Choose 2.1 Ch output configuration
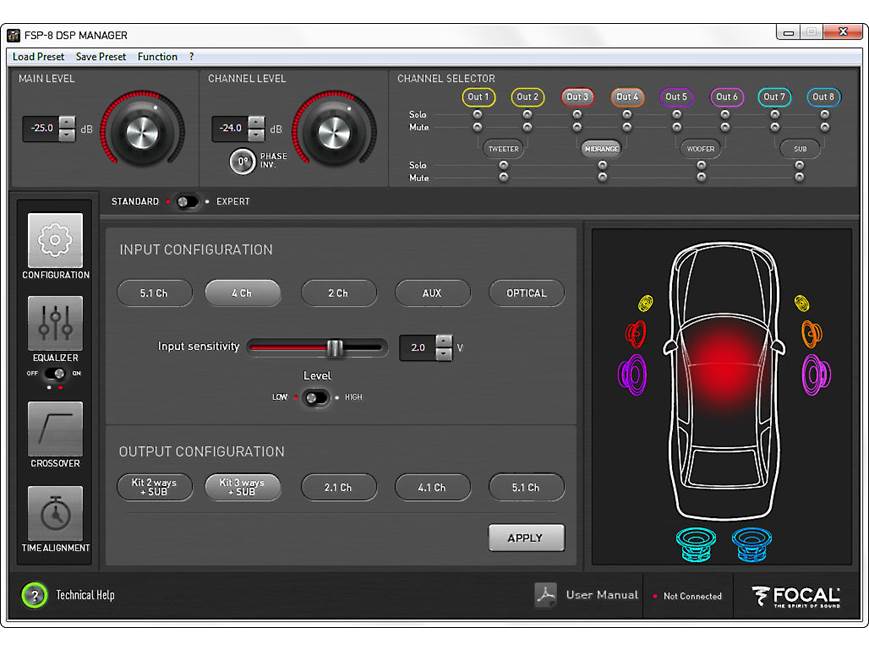 339,487
